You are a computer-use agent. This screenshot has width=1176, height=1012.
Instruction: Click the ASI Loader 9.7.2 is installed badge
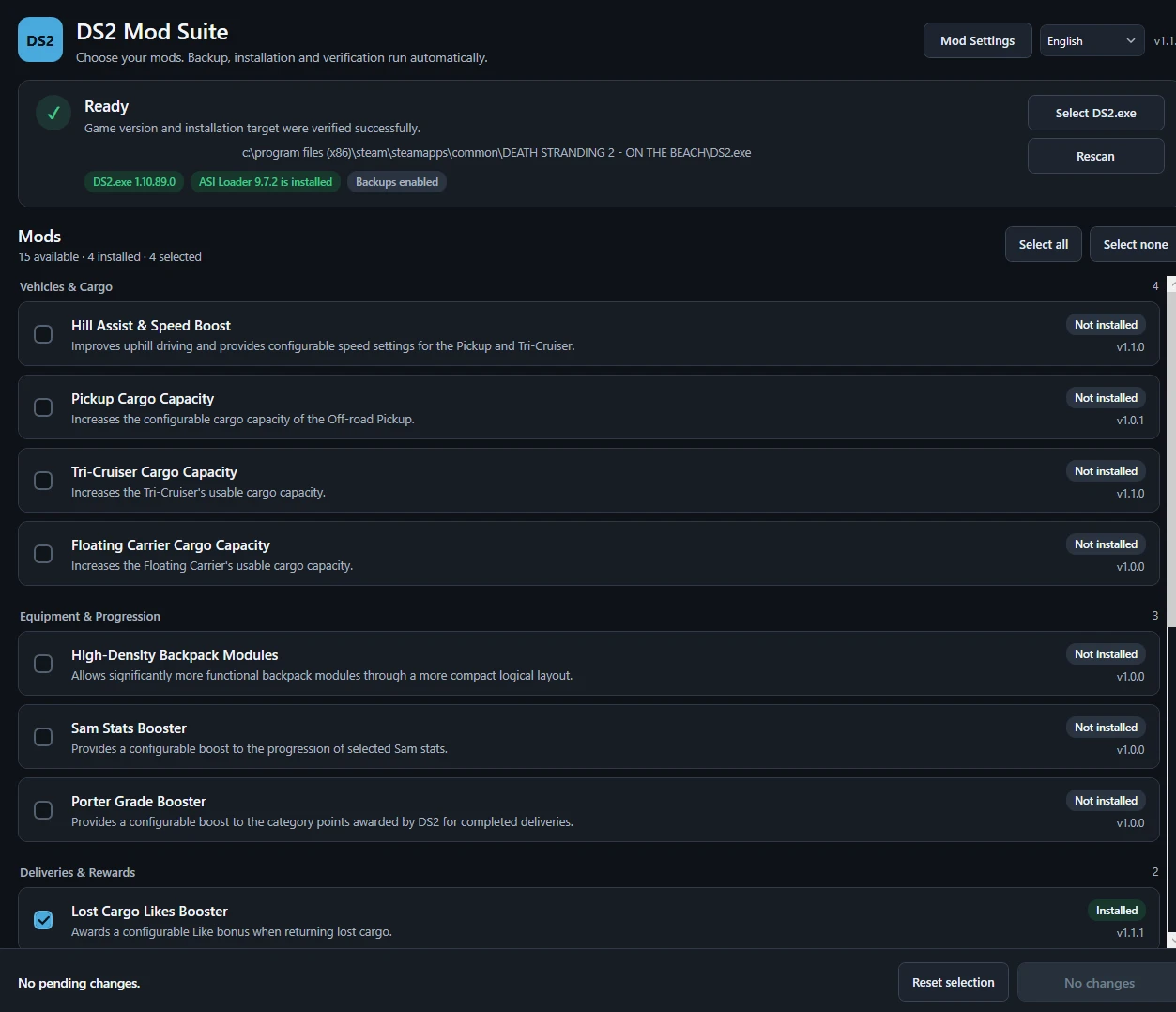tap(266, 182)
